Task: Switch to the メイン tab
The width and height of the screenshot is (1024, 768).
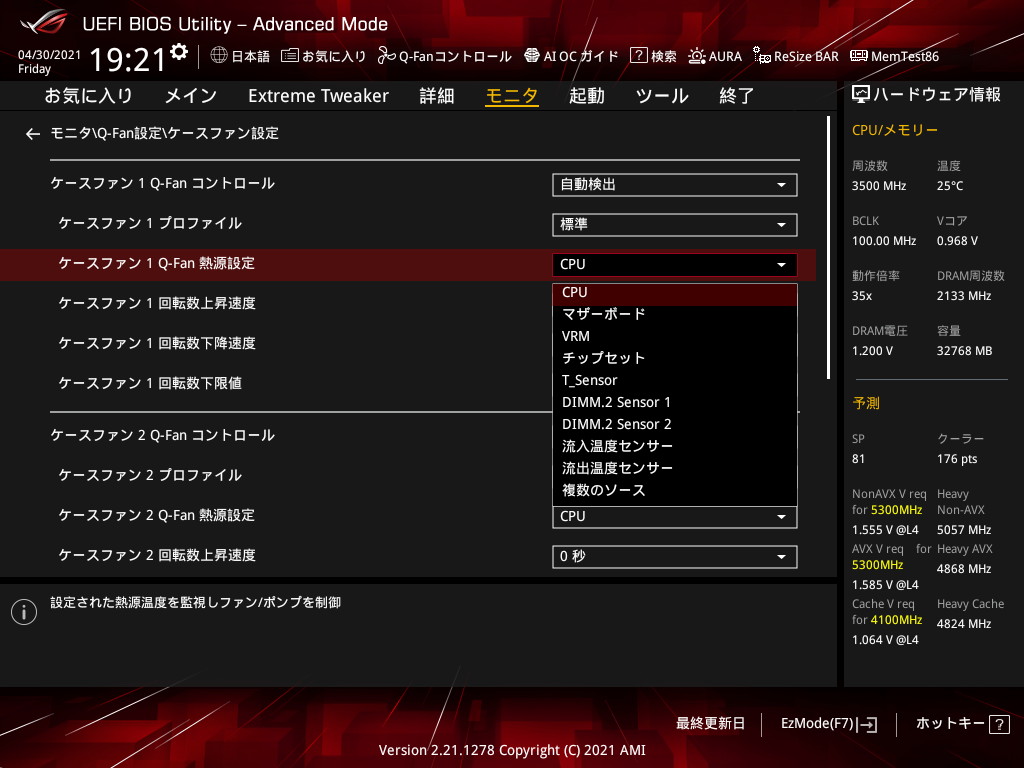Action: coord(191,96)
